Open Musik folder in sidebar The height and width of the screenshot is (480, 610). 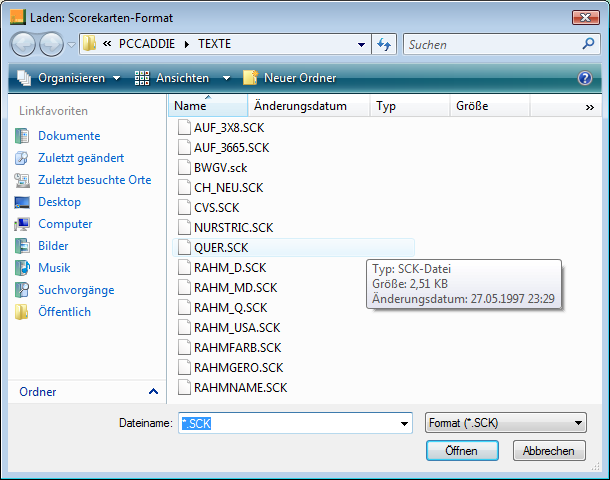(x=54, y=268)
